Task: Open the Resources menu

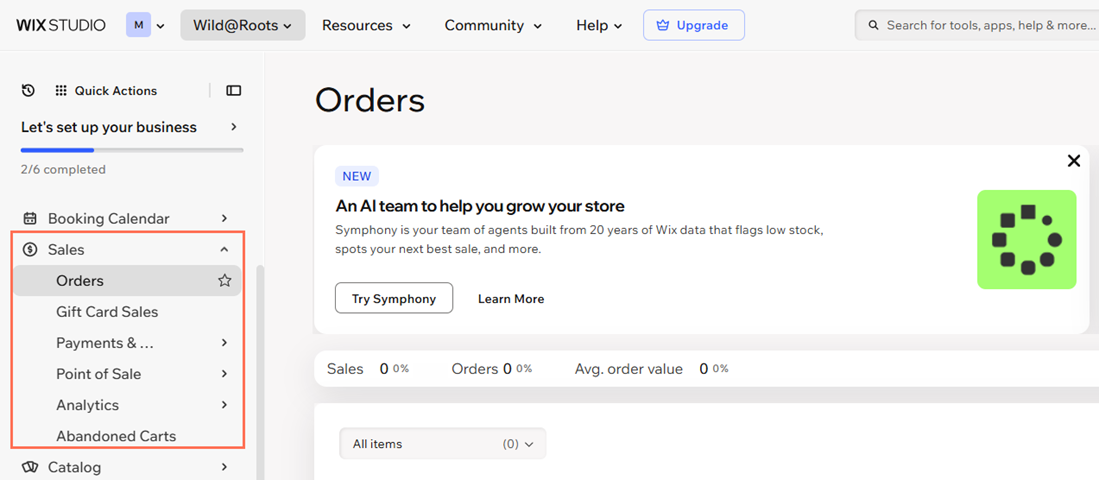Action: (366, 25)
